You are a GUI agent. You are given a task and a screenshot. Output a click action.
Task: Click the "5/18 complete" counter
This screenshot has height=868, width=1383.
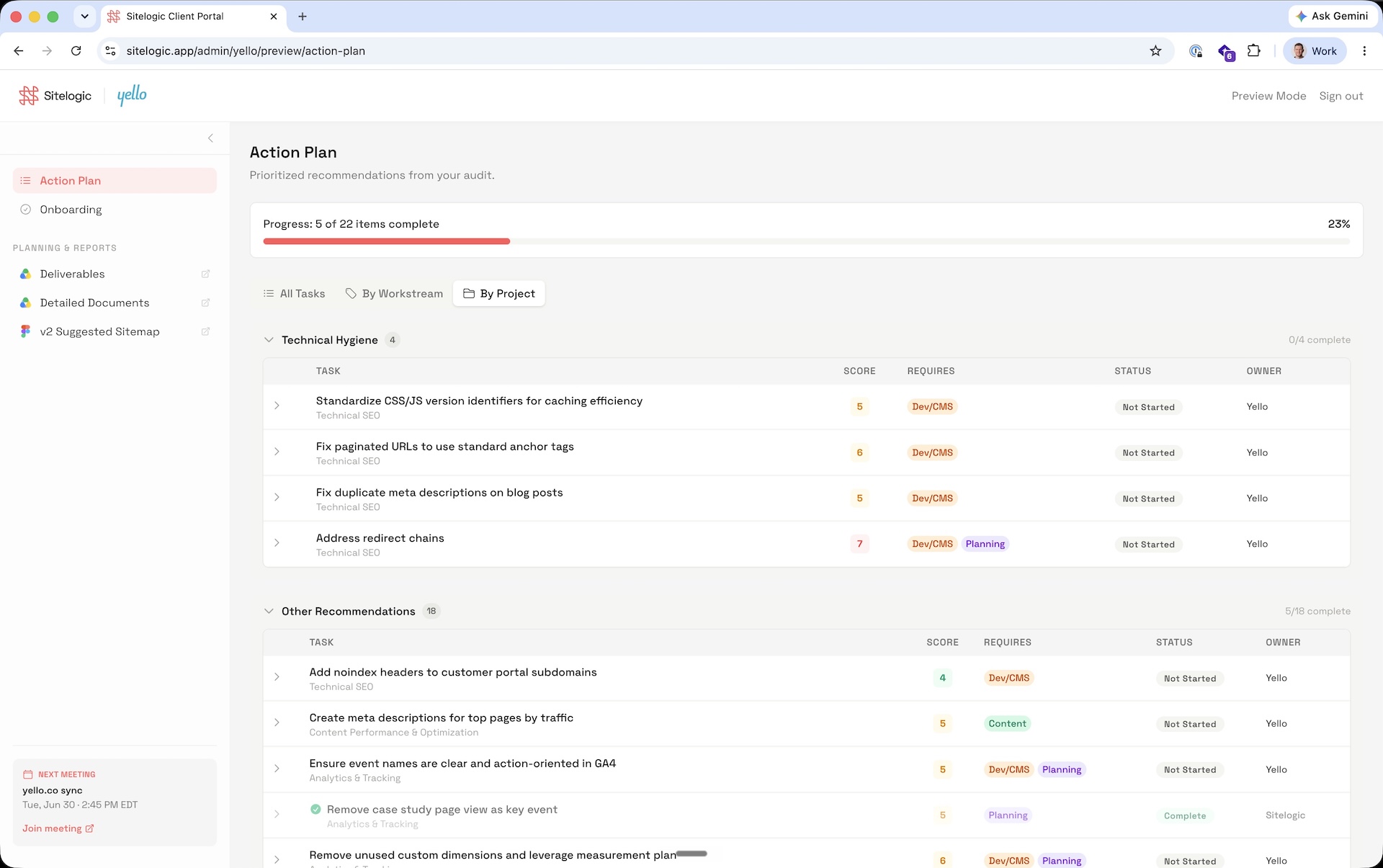(x=1317, y=611)
